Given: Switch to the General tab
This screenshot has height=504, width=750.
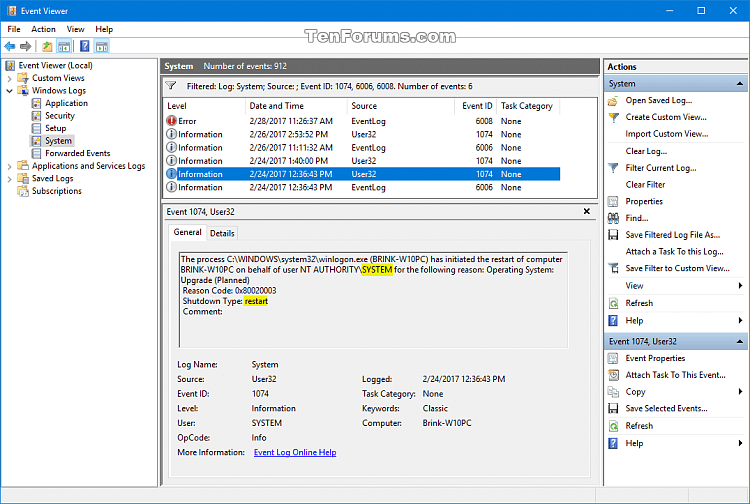Looking at the screenshot, I should (x=188, y=232).
